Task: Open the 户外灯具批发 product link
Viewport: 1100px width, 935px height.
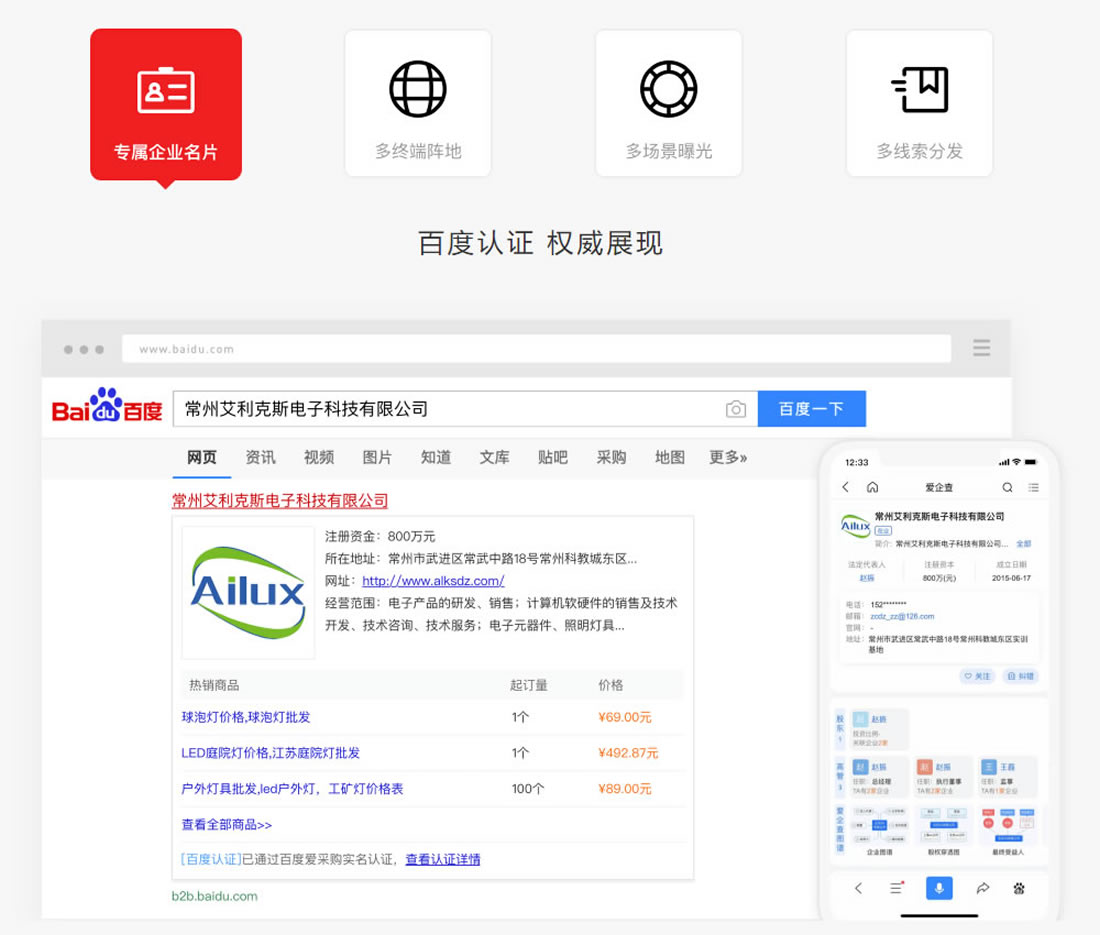Action: (293, 788)
